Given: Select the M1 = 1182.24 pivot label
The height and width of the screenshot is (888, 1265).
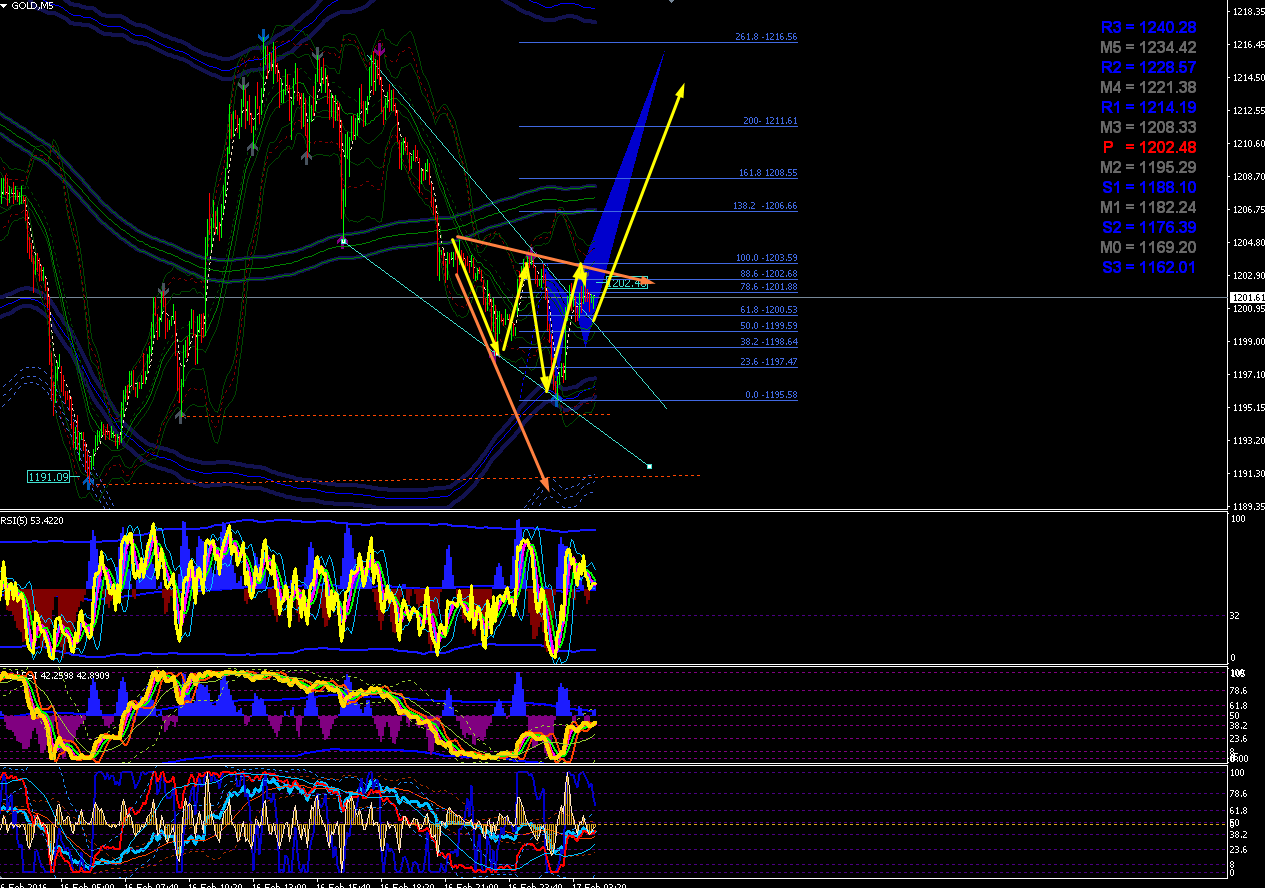Looking at the screenshot, I should coord(1148,207).
